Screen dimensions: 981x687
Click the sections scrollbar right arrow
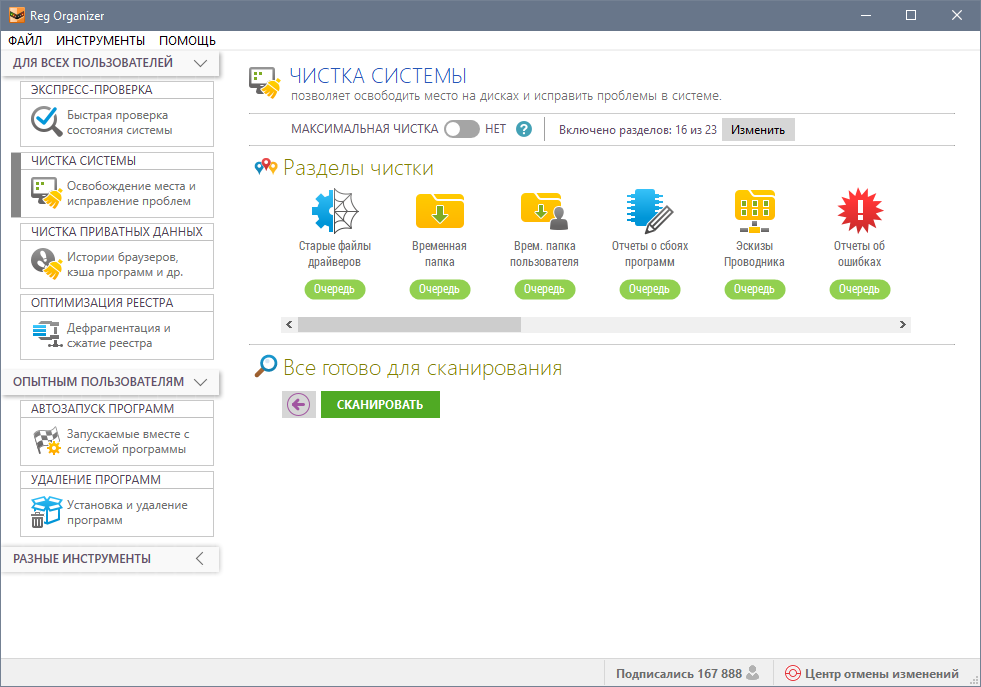pos(903,324)
